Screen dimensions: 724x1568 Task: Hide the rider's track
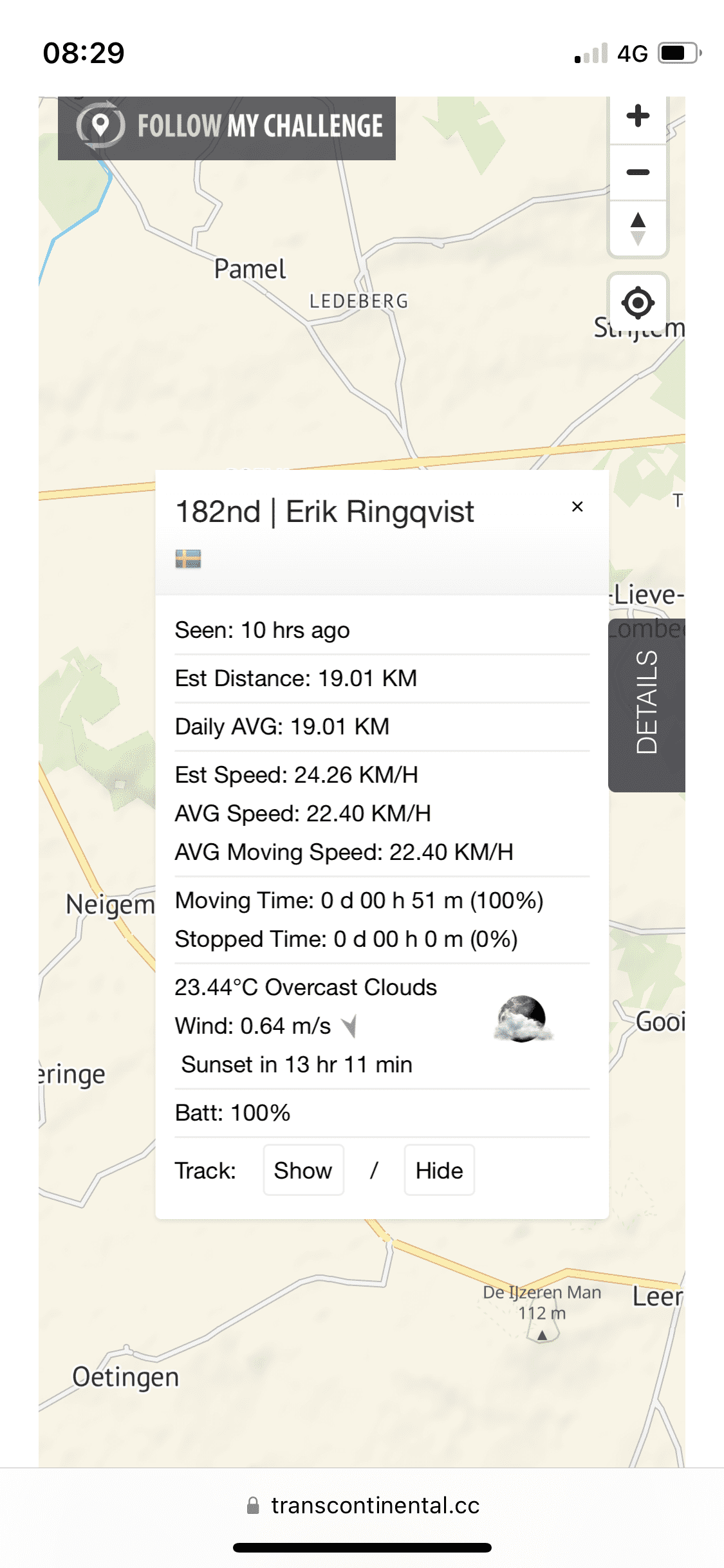(439, 1170)
